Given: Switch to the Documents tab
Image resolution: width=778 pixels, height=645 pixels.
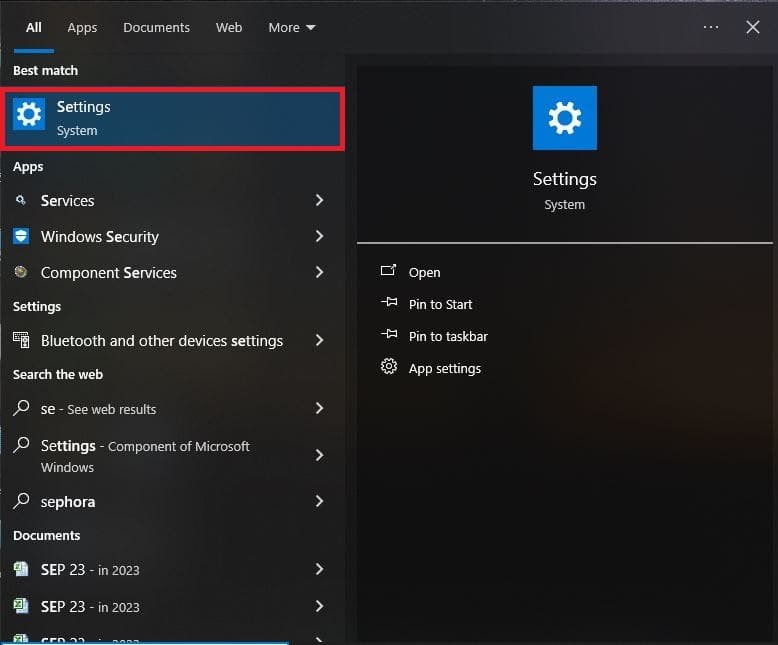Looking at the screenshot, I should pos(156,28).
